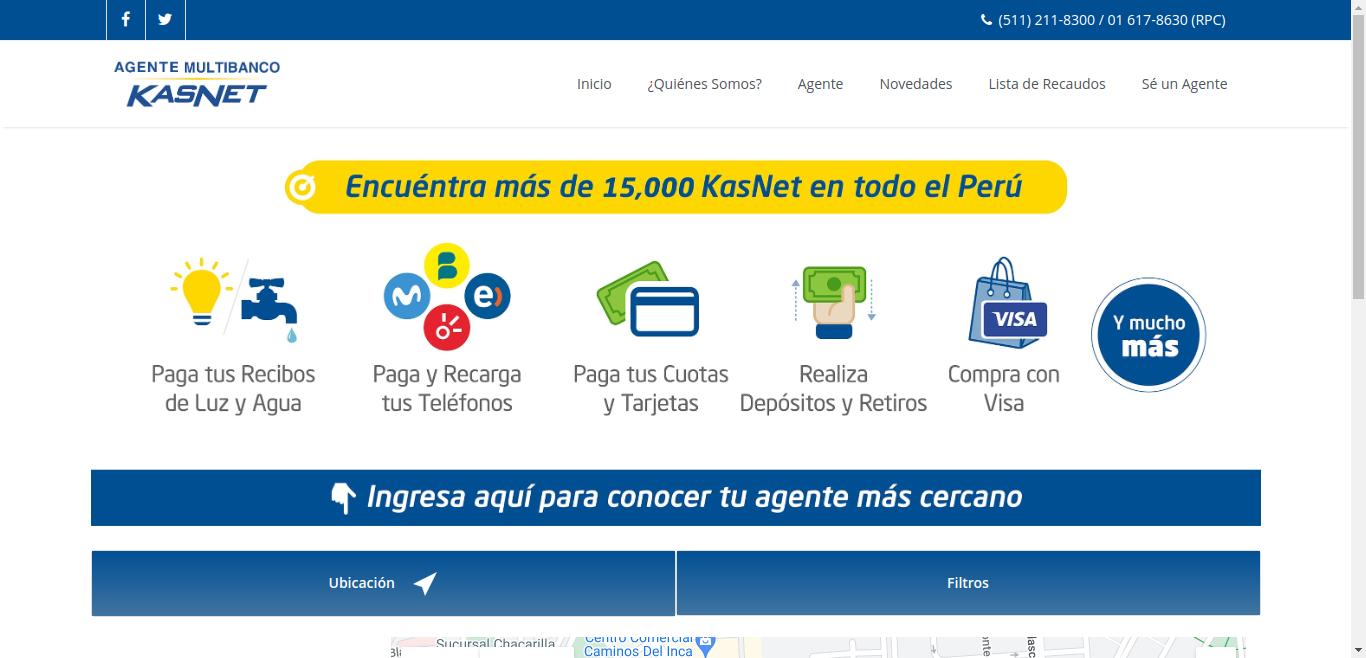Click the location arrow icon beside Ubicación
Image resolution: width=1366 pixels, height=658 pixels.
tap(425, 583)
